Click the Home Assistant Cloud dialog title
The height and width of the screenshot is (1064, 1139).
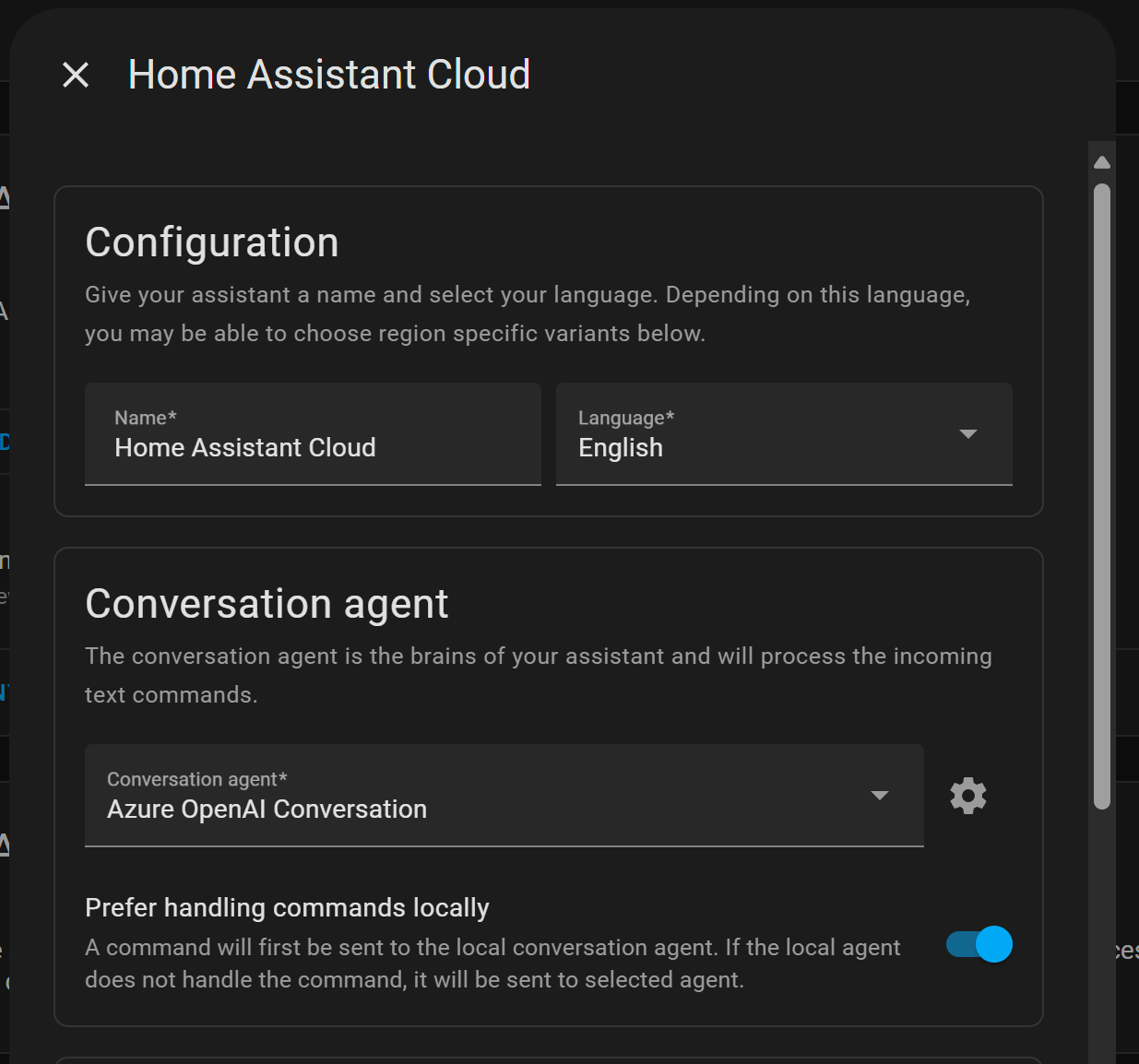pyautogui.click(x=328, y=75)
